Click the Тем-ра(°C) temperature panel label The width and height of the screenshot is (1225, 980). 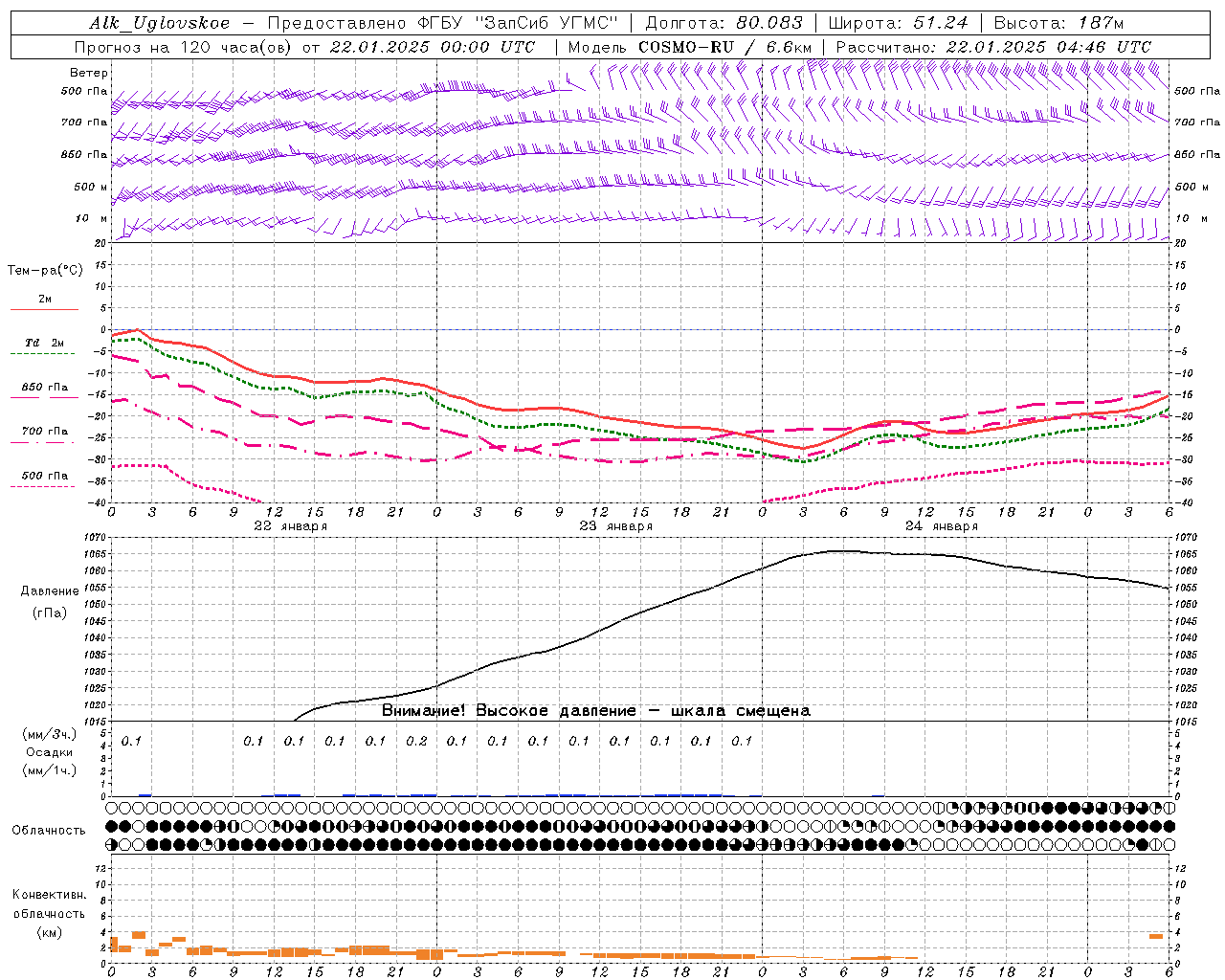45,271
